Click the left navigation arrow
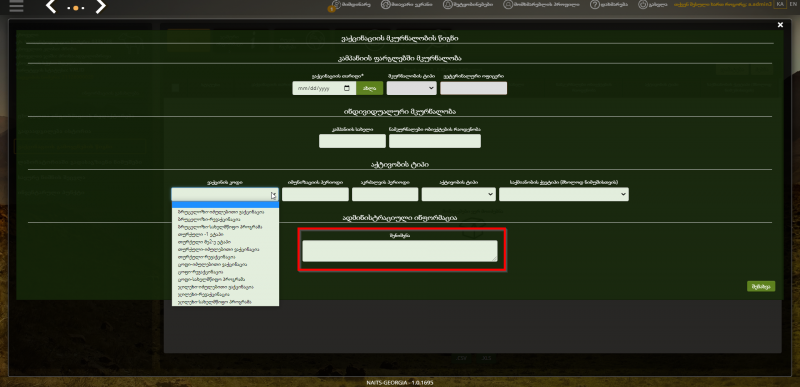Screen dimensions: 800x387 [51, 7]
